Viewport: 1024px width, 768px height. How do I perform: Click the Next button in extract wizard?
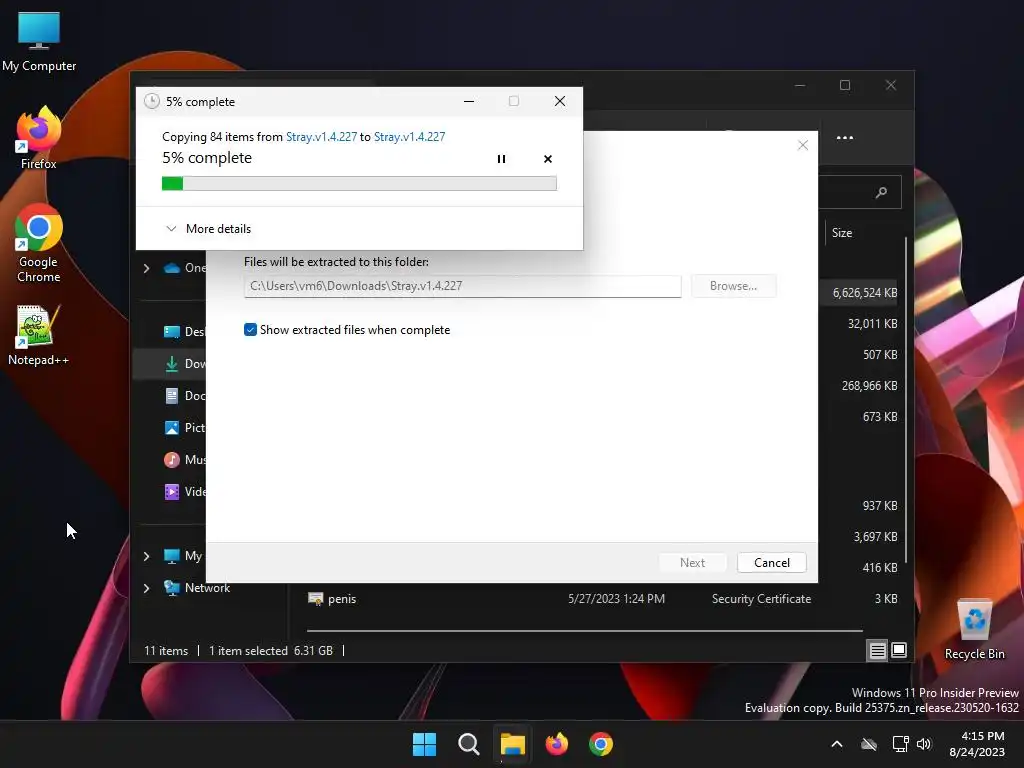coord(692,562)
